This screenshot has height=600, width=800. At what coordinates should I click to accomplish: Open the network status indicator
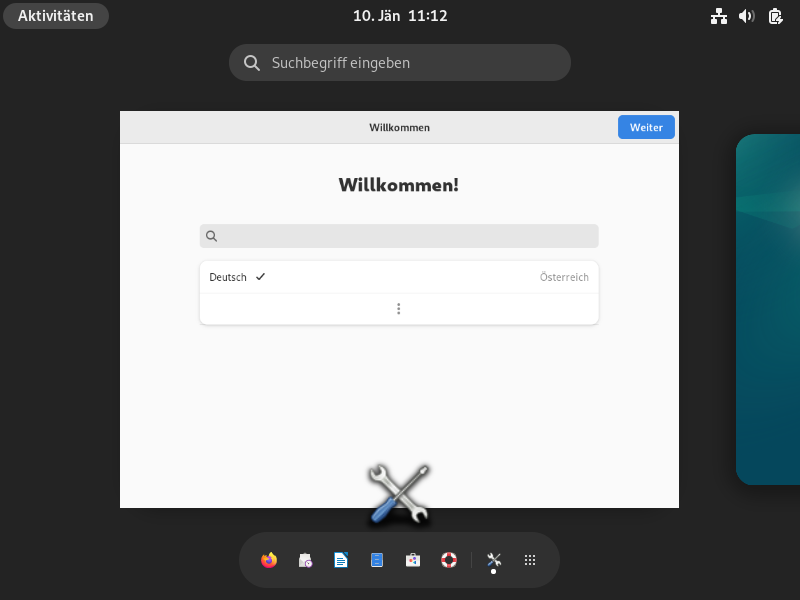point(719,16)
